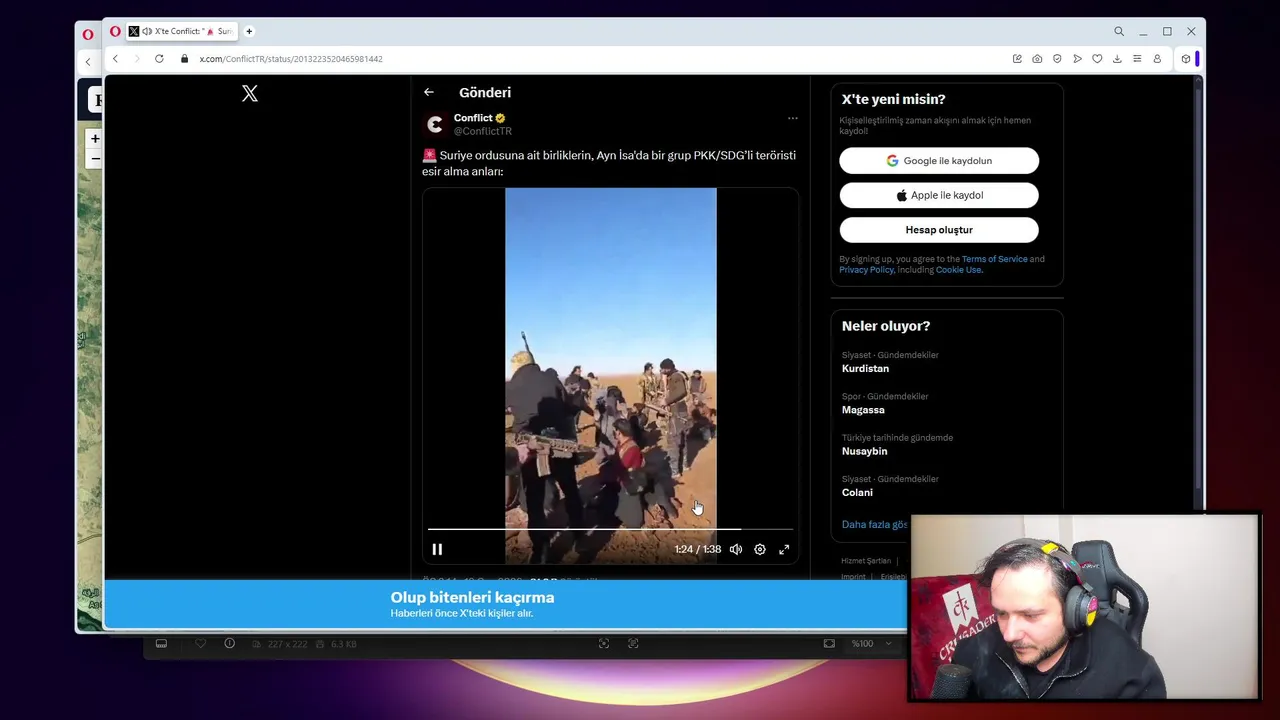Seek along the video progress bar
This screenshot has width=1280, height=720.
(610, 529)
